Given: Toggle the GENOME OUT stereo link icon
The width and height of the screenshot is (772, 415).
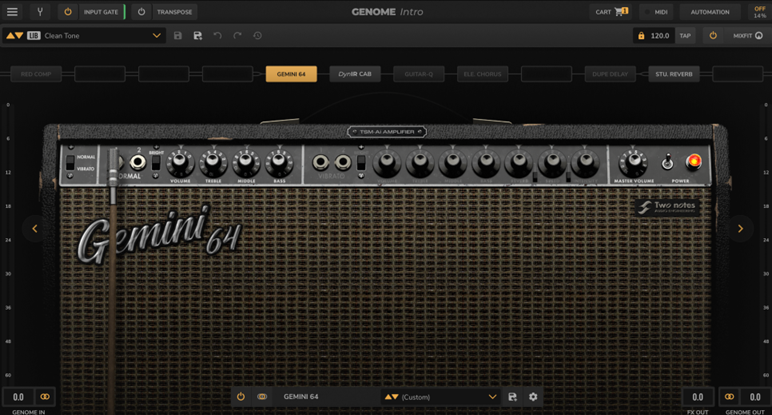Looking at the screenshot, I should point(729,397).
